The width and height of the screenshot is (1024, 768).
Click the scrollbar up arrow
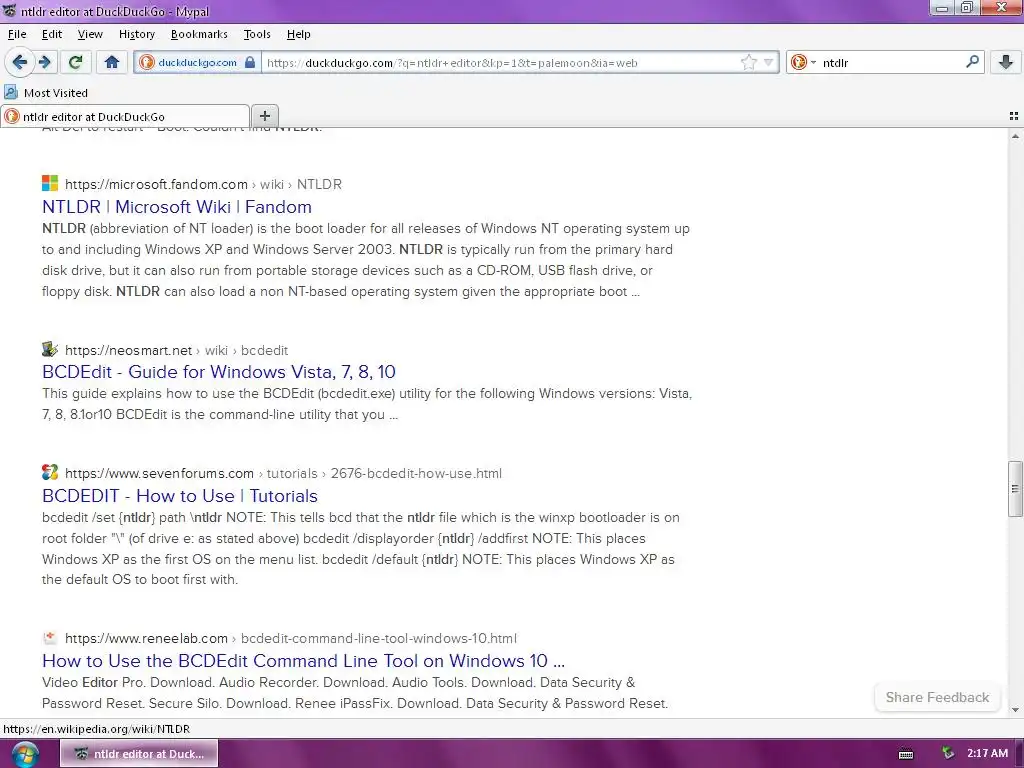(x=1015, y=135)
